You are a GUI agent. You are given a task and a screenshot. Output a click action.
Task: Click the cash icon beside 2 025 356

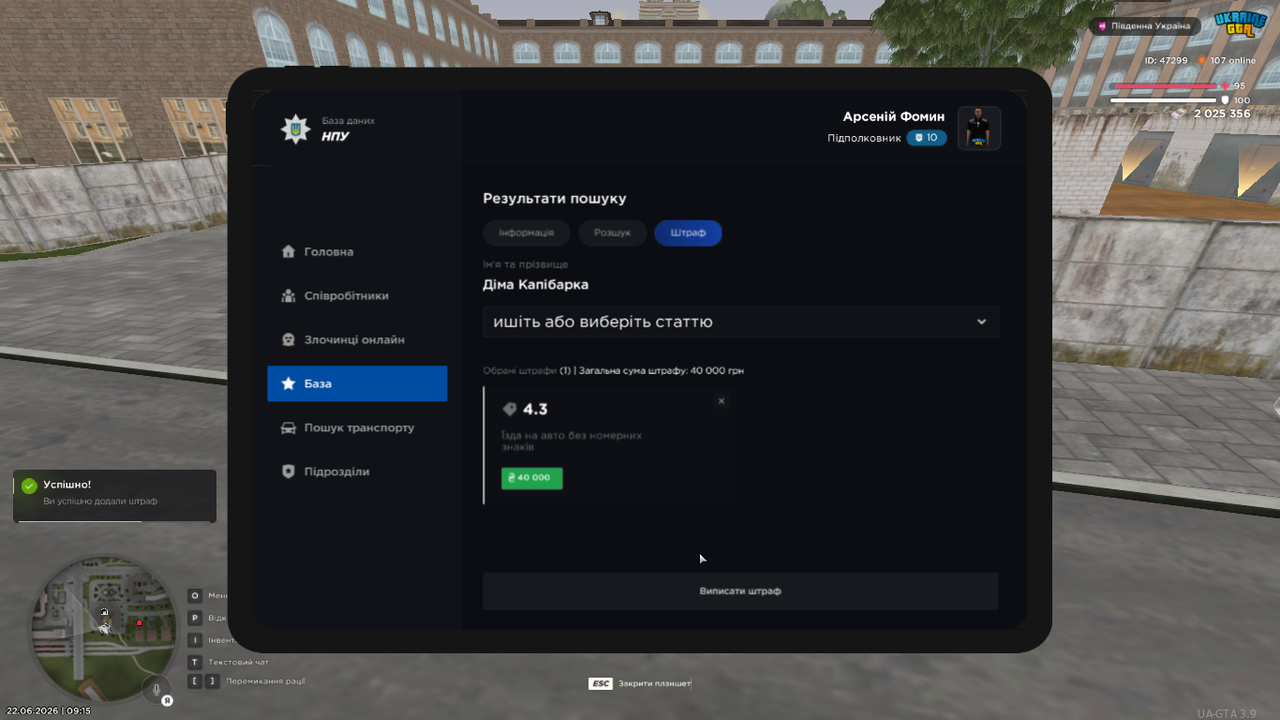(x=1179, y=114)
